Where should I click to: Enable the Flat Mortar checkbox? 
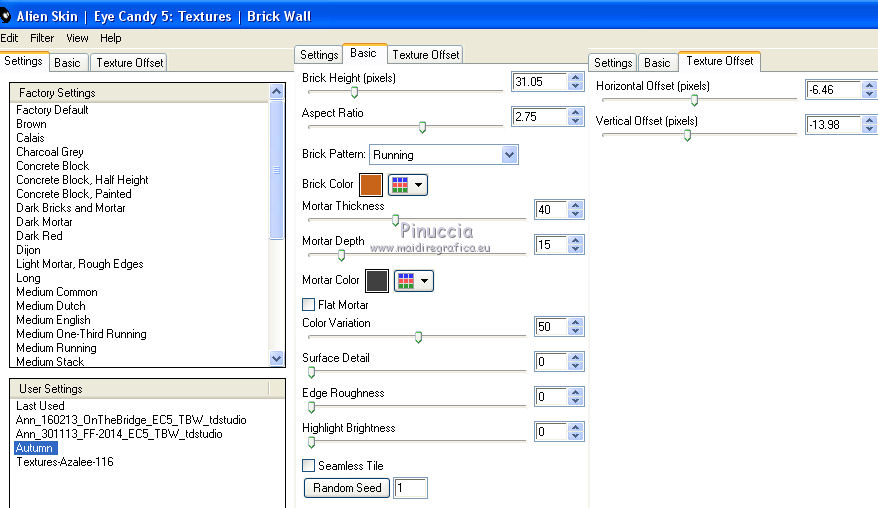[309, 305]
